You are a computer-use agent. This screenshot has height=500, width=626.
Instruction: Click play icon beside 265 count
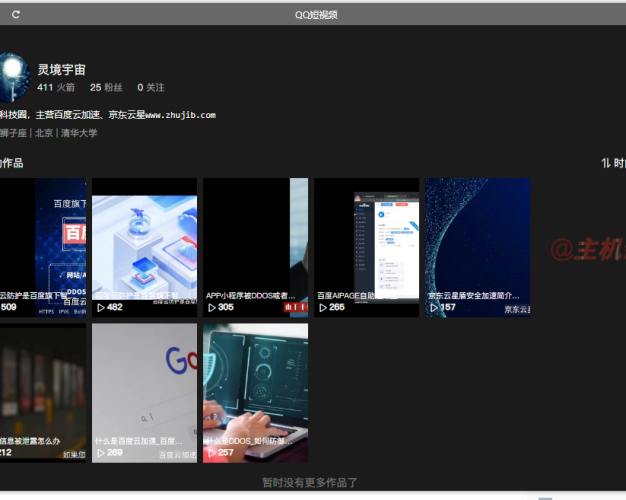323,308
